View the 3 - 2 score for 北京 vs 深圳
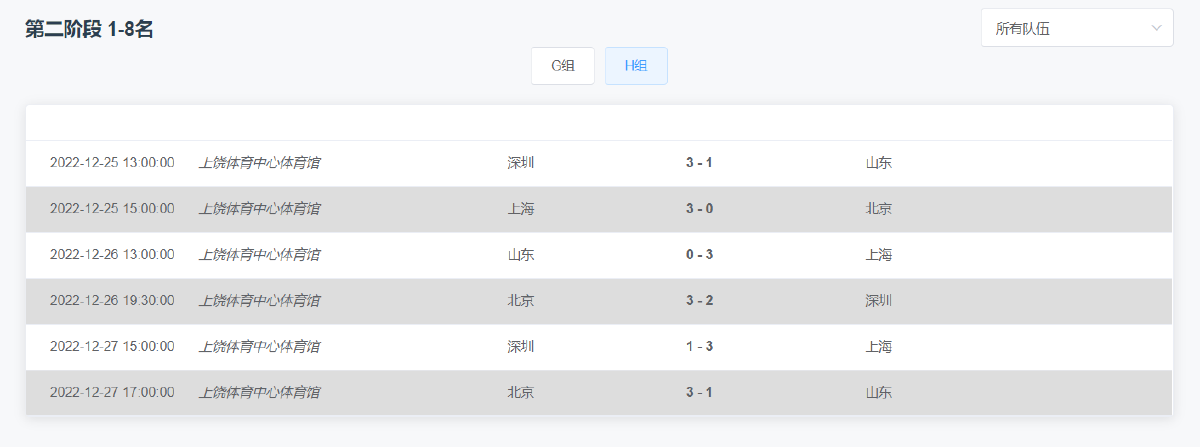1200x447 pixels. (x=699, y=301)
